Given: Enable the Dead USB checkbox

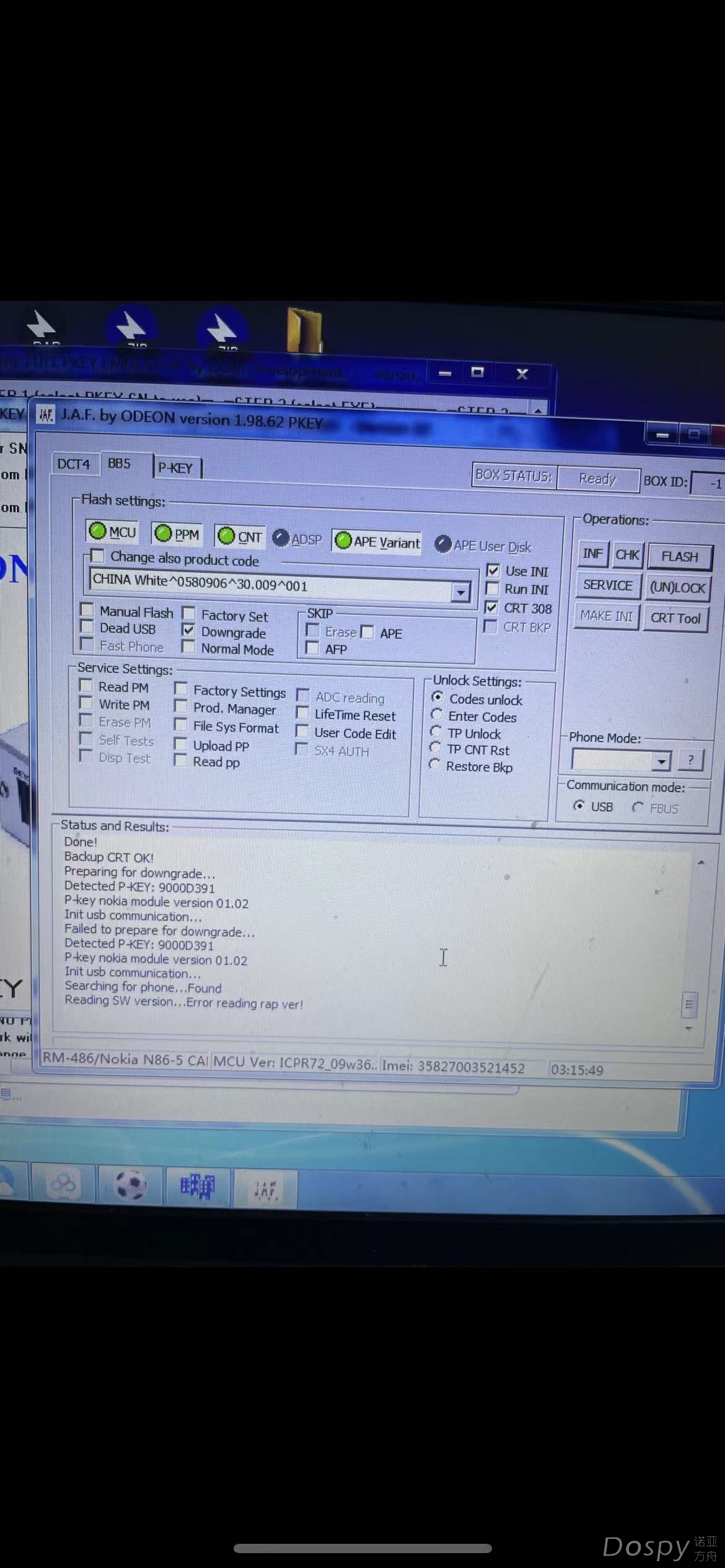Looking at the screenshot, I should [x=87, y=627].
